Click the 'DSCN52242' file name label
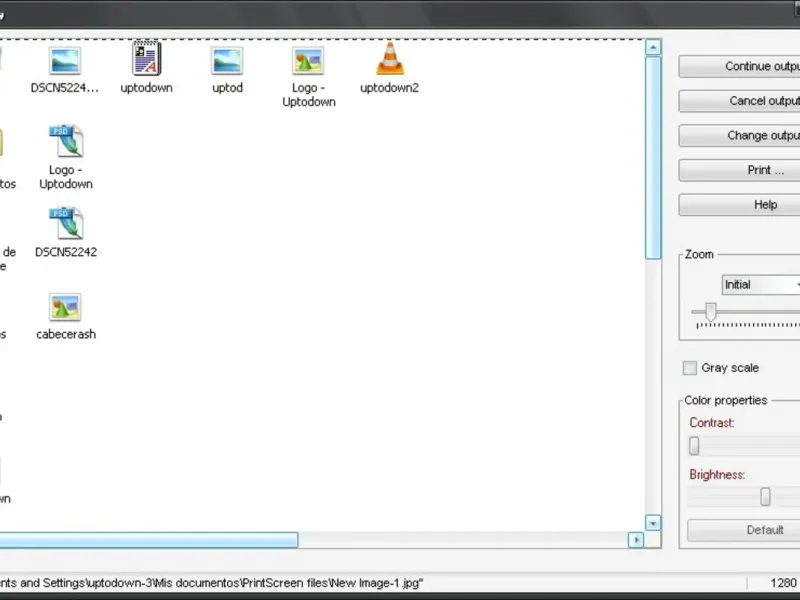This screenshot has width=800, height=600. click(66, 252)
